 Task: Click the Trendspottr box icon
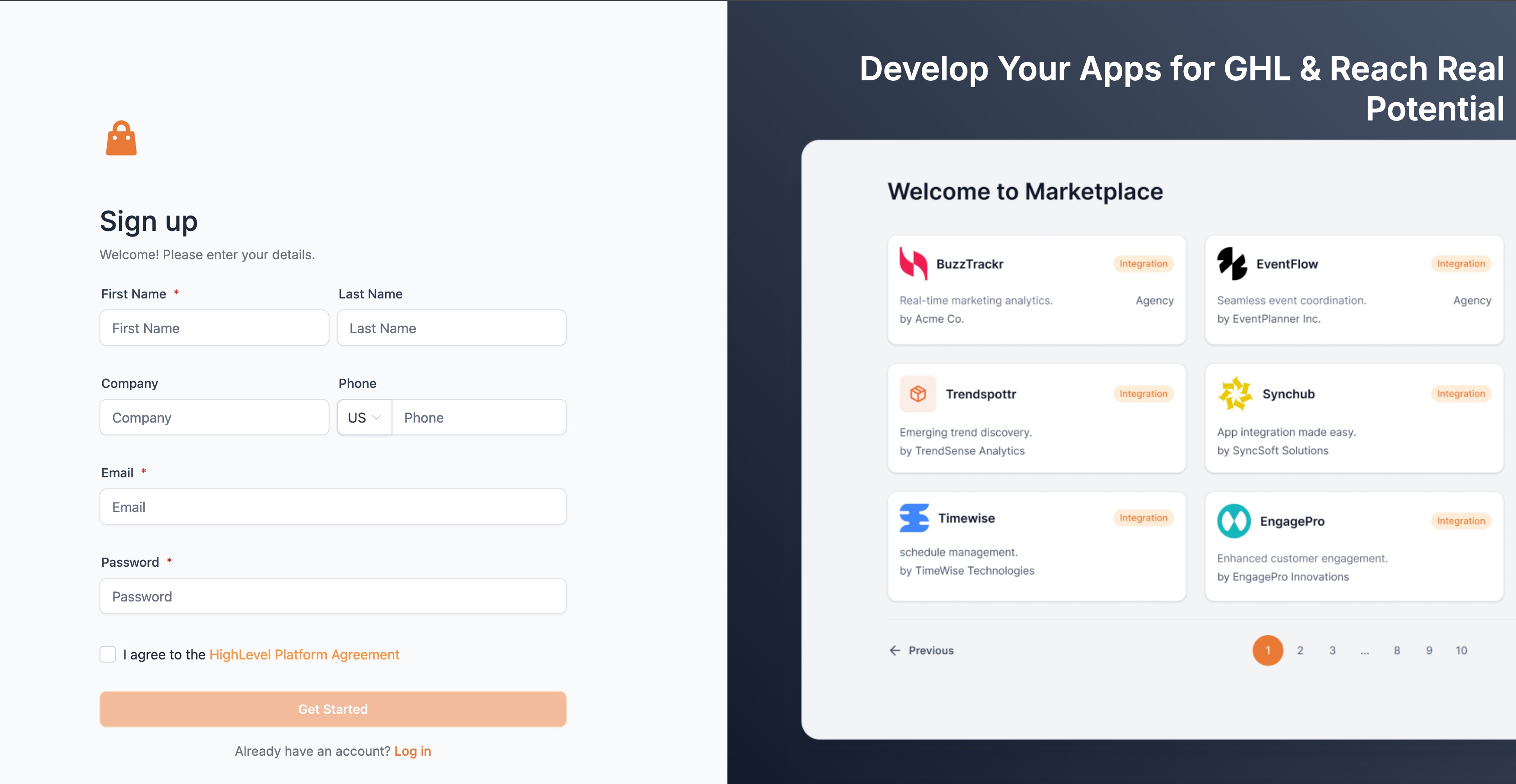pos(918,394)
